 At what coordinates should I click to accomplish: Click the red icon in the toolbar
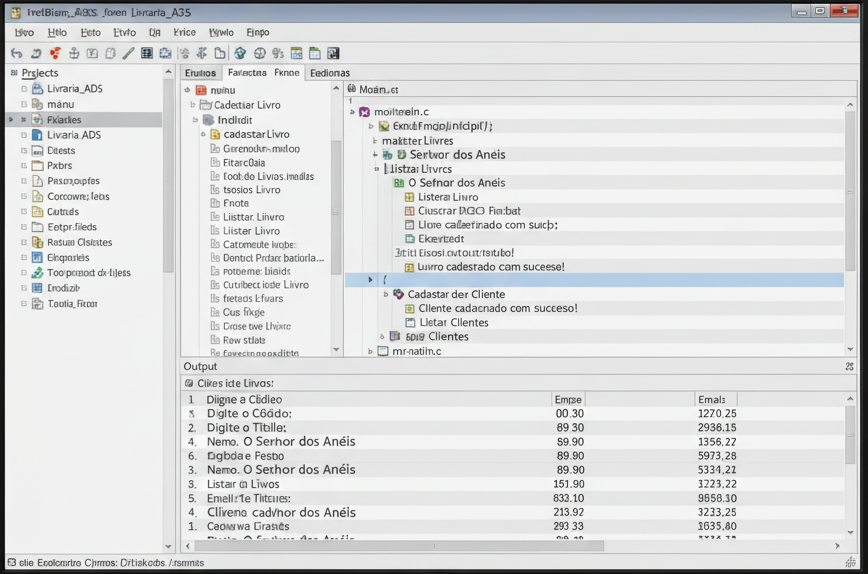pos(55,53)
